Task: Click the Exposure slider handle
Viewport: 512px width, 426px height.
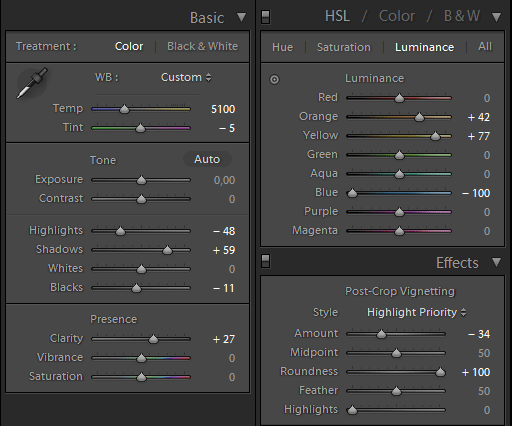Action: click(141, 180)
